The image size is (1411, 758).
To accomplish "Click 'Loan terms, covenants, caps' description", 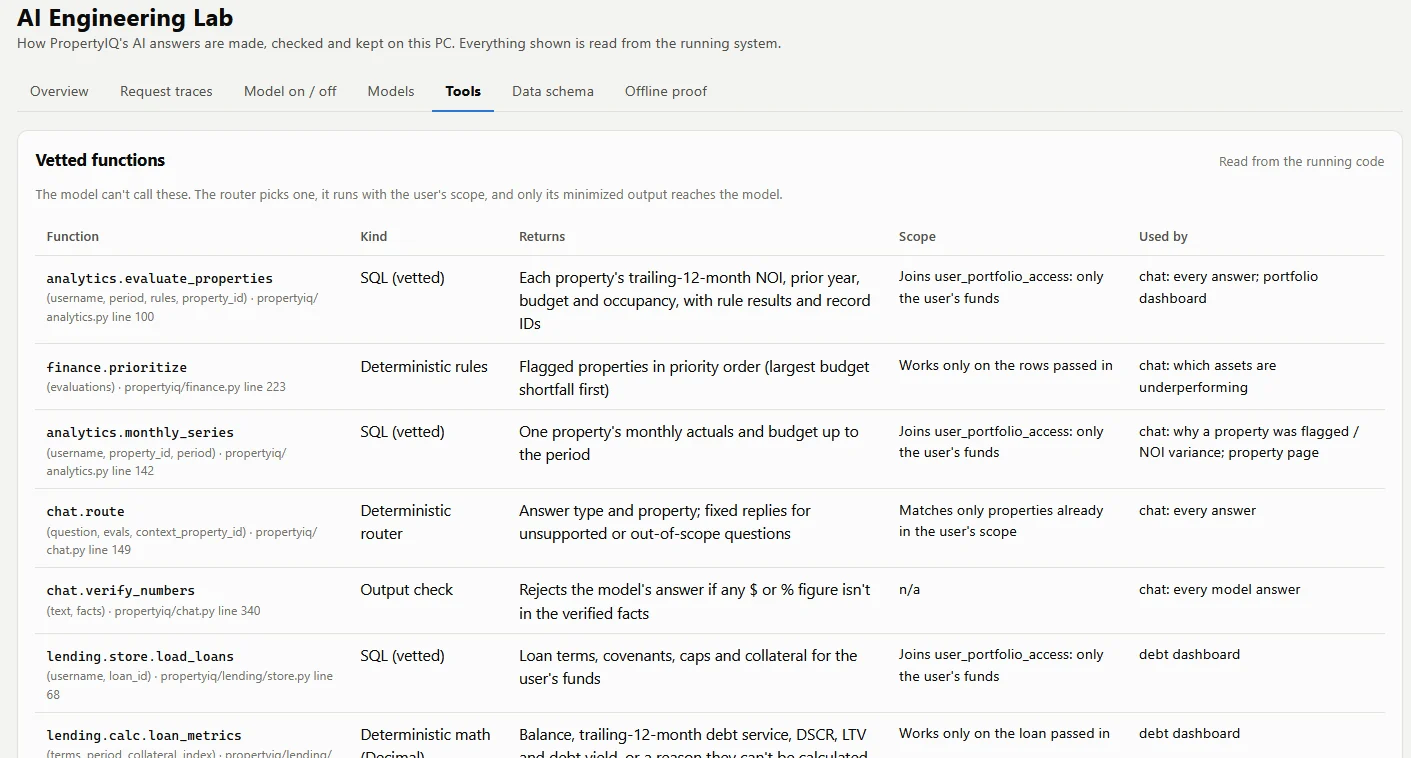I will click(x=688, y=667).
